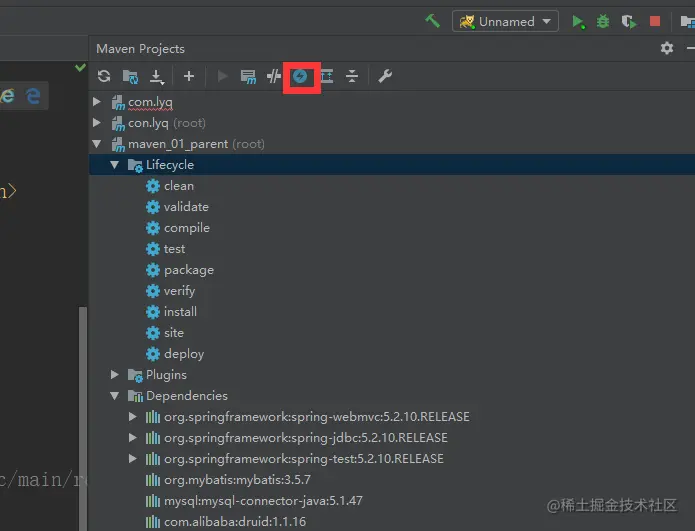
Task: Collapse the maven_01_parent (root) node
Action: (97, 144)
